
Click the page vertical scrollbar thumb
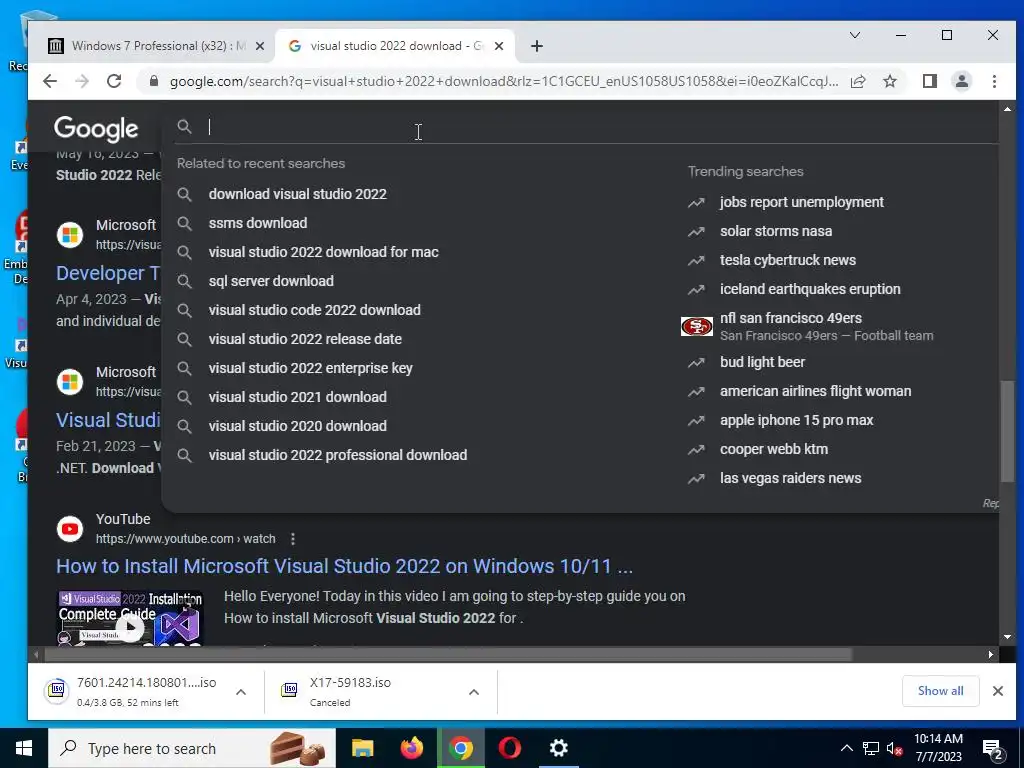coord(1008,431)
